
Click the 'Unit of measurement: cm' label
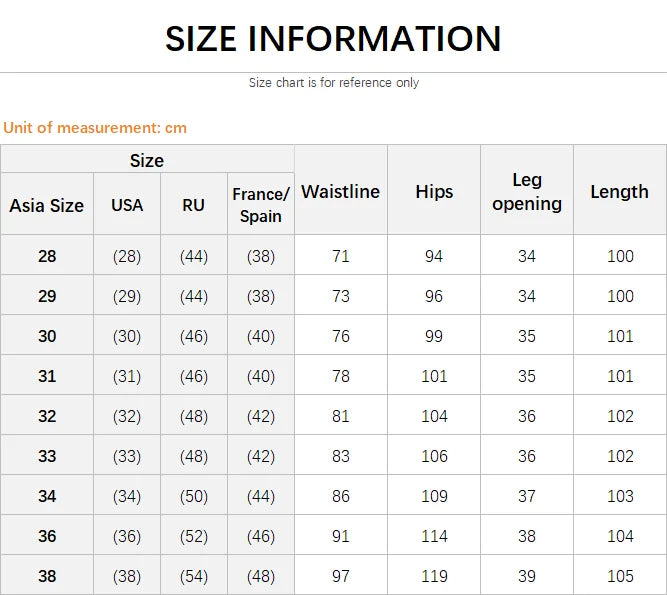point(95,127)
